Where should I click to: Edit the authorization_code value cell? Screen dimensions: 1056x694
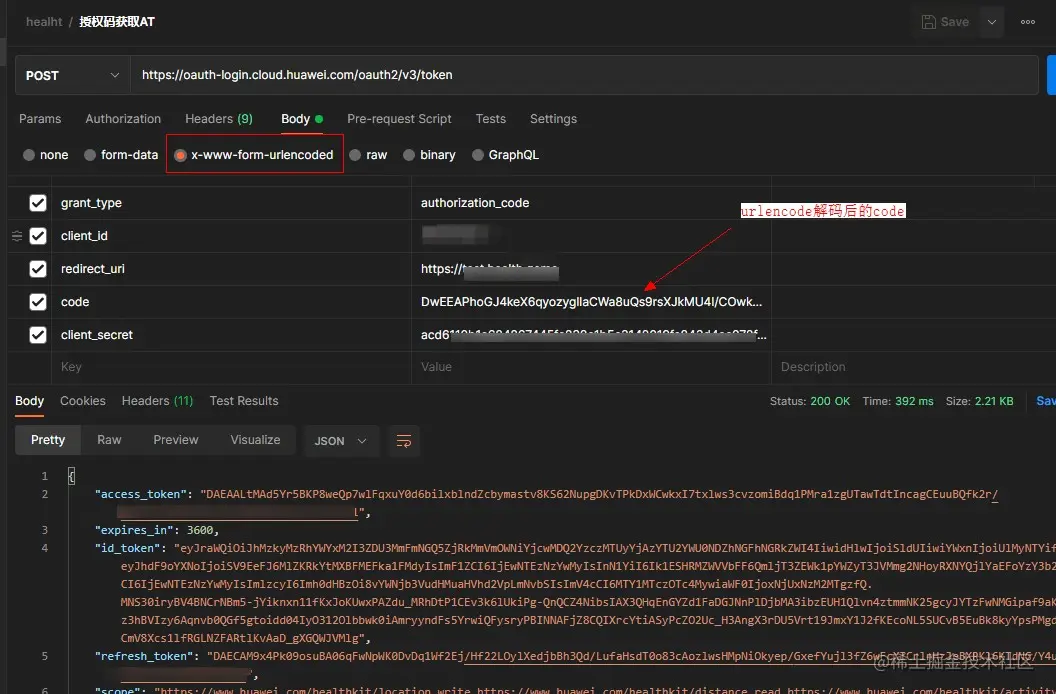coord(591,203)
